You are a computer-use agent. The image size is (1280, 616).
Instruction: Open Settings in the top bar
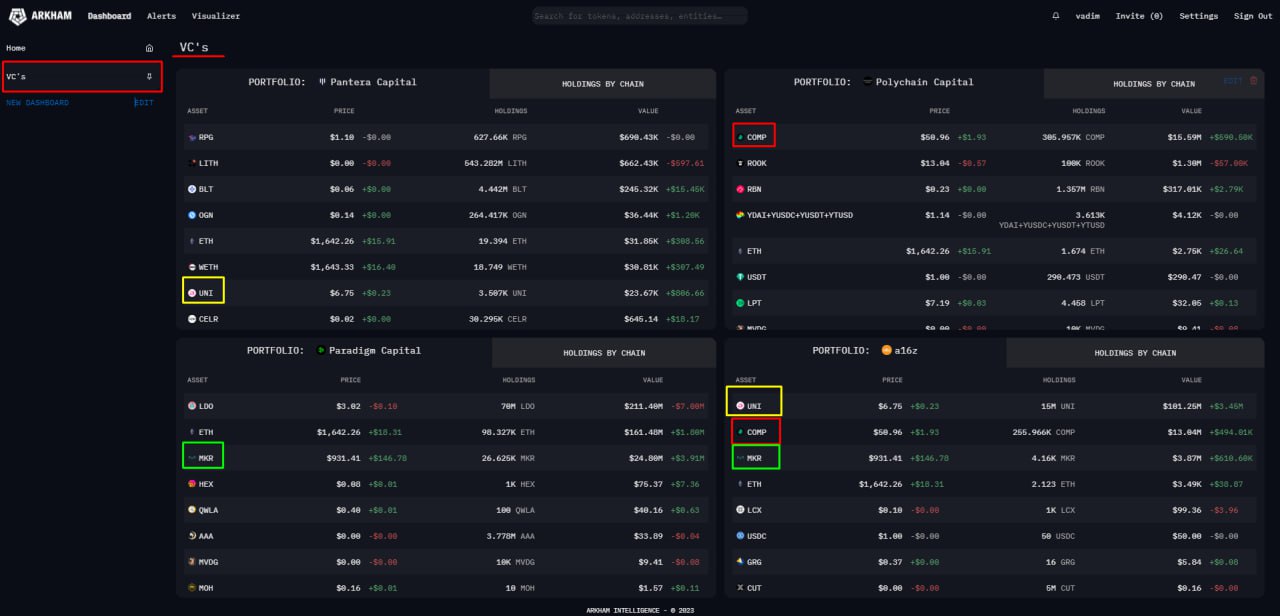click(x=1198, y=16)
